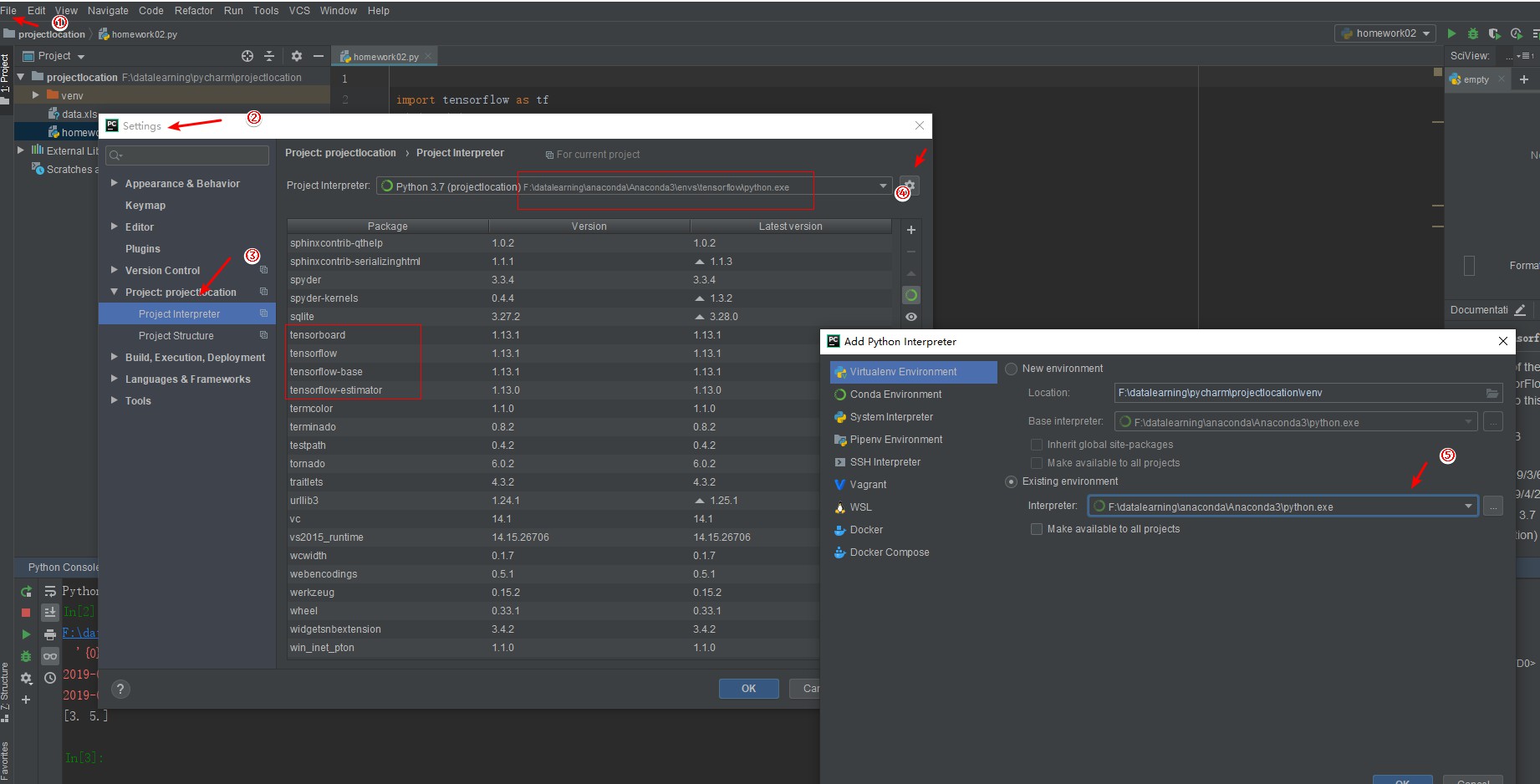This screenshot has height=784, width=1540.
Task: Select New environment radio button
Action: coord(1012,369)
